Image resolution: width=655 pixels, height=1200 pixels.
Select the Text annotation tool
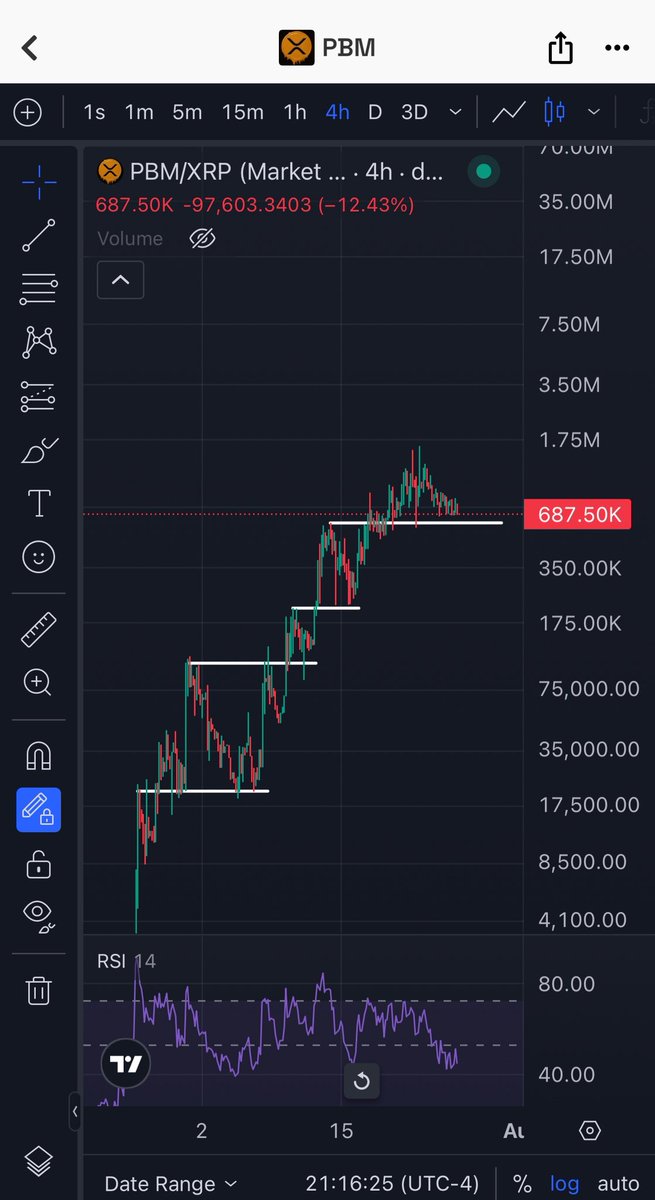tap(38, 504)
